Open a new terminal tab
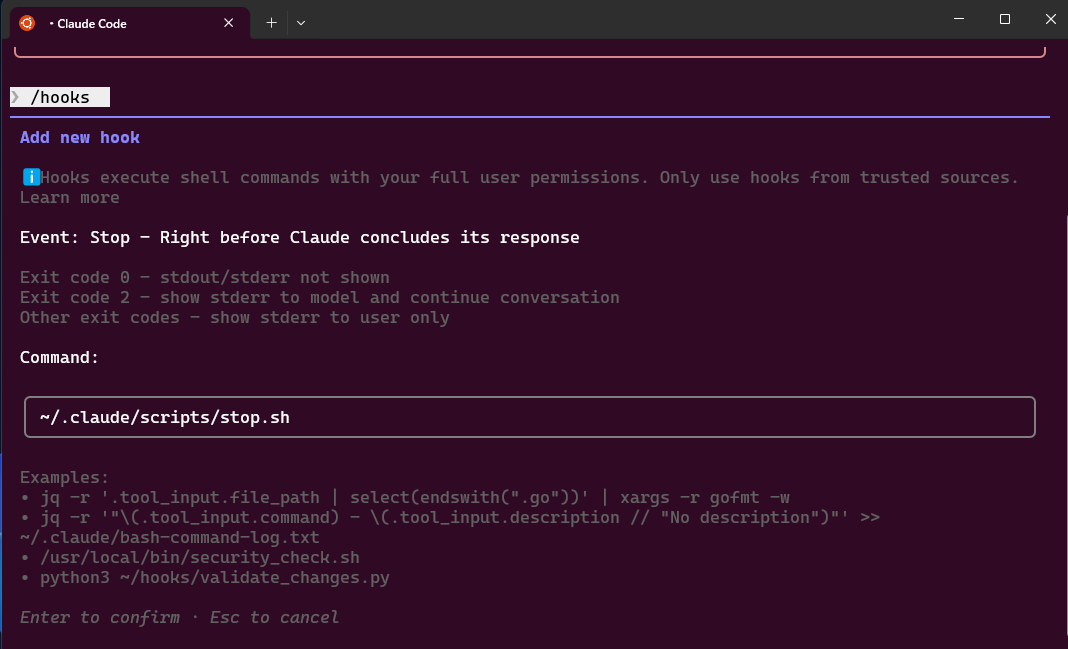The image size is (1068, 649). click(x=271, y=22)
